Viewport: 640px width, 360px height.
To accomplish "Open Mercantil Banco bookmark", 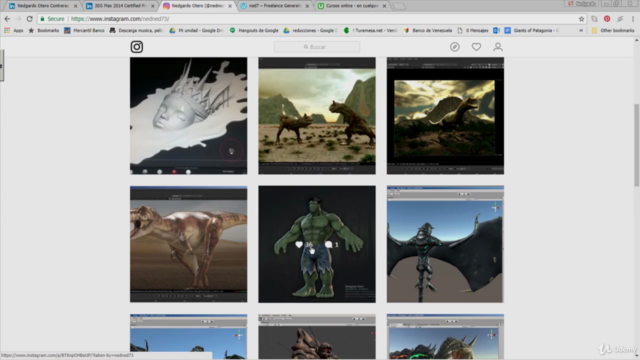I will (84, 31).
